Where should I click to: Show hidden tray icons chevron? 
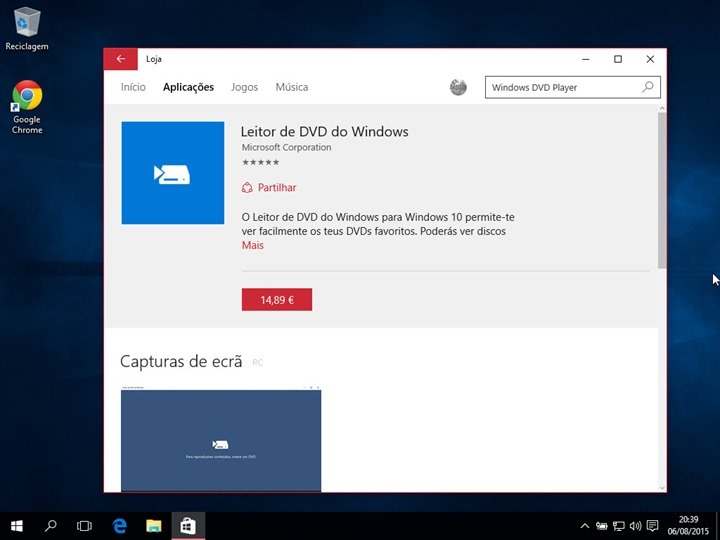(x=585, y=526)
